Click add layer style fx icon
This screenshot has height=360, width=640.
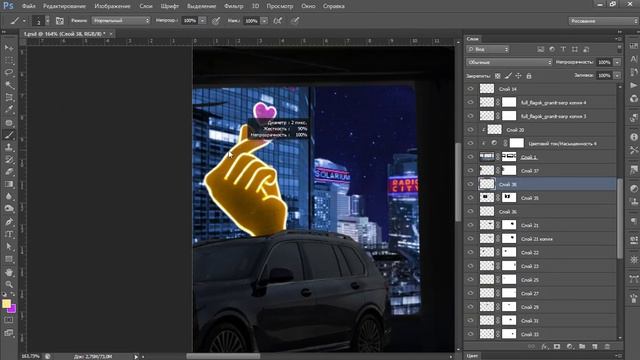544,347
